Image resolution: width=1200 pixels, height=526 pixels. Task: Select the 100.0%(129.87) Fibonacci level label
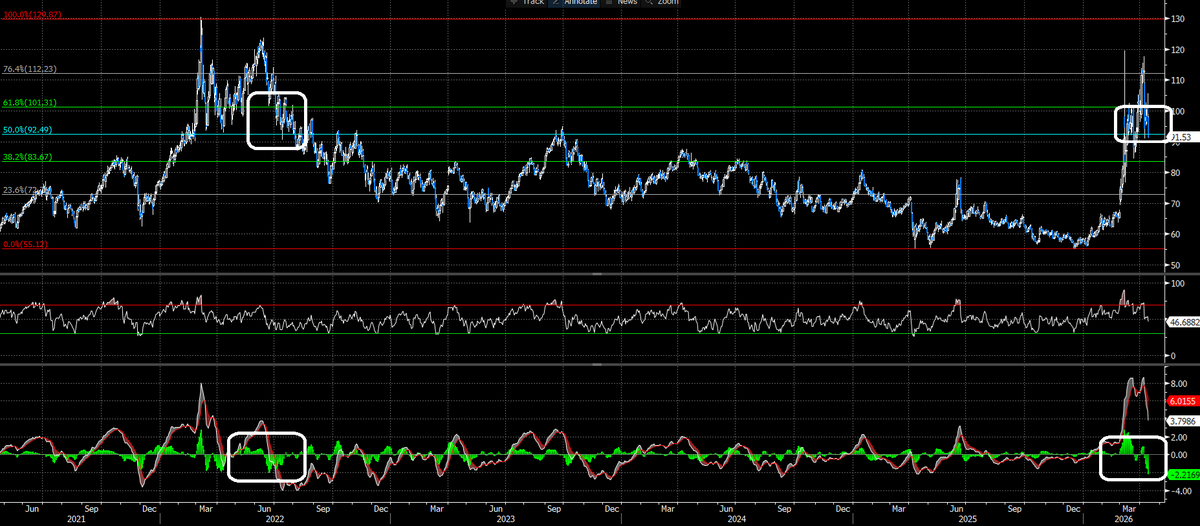(x=31, y=15)
